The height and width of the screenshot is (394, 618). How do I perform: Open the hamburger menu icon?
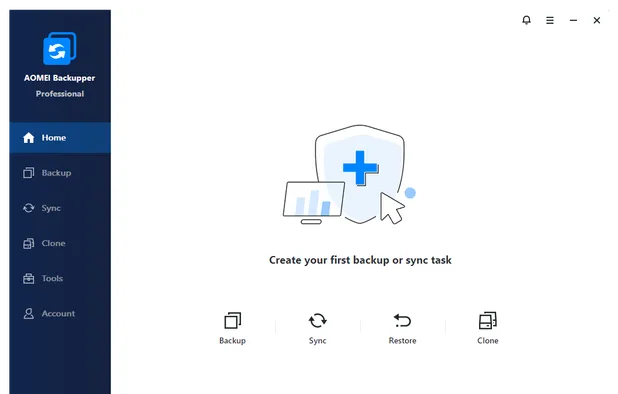click(550, 20)
